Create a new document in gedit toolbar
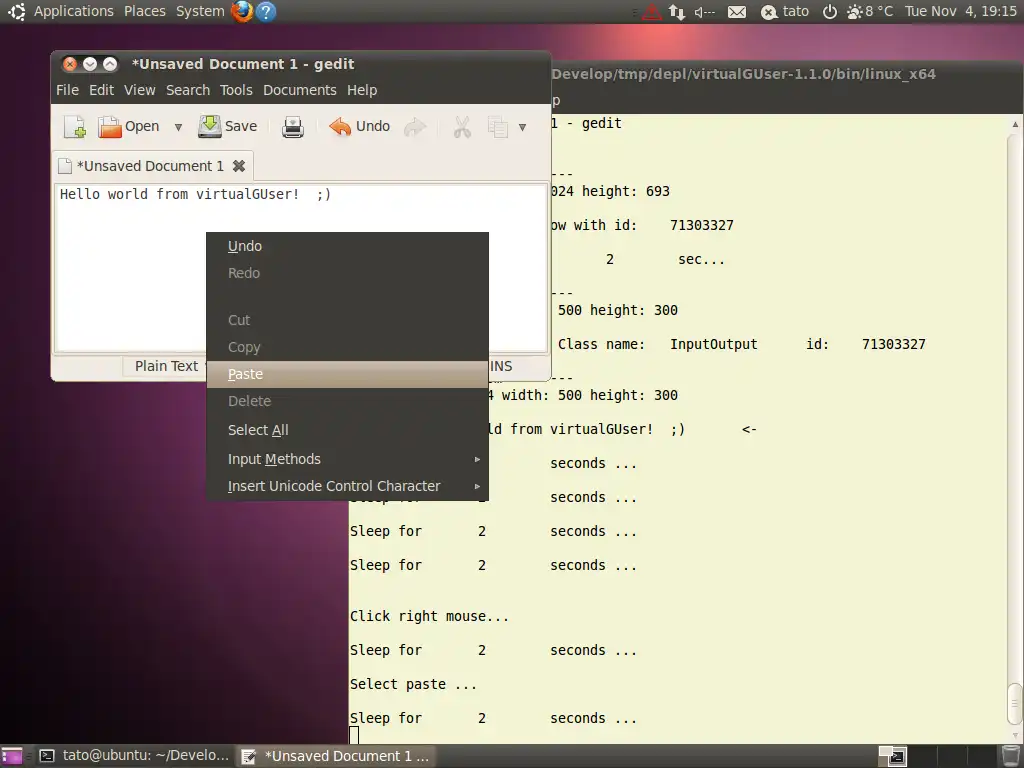 coord(74,127)
